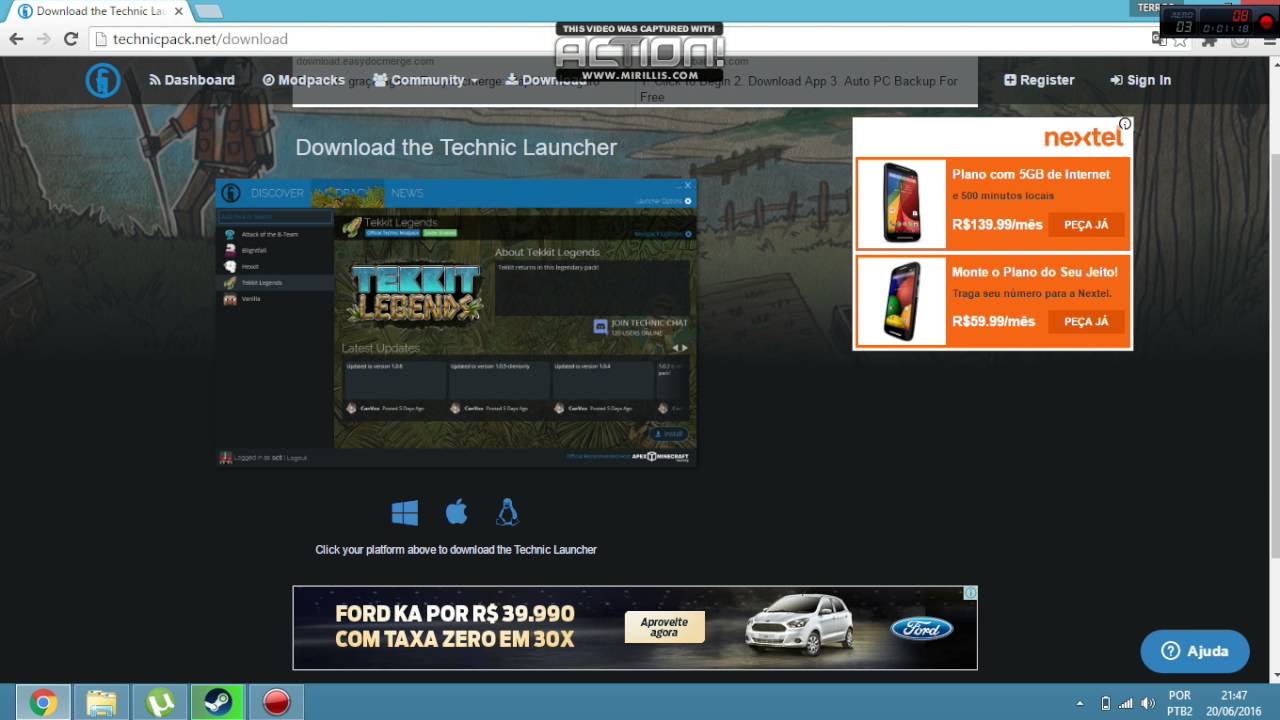Click PEÇA JÁ for R$139.99 plan

pos(1086,224)
